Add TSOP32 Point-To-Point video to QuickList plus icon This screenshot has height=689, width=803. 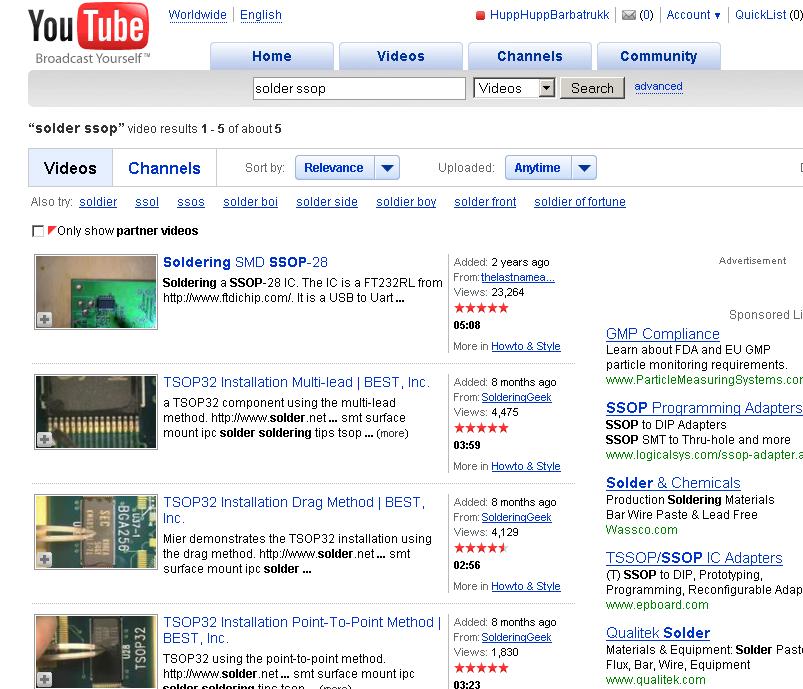pos(44,679)
